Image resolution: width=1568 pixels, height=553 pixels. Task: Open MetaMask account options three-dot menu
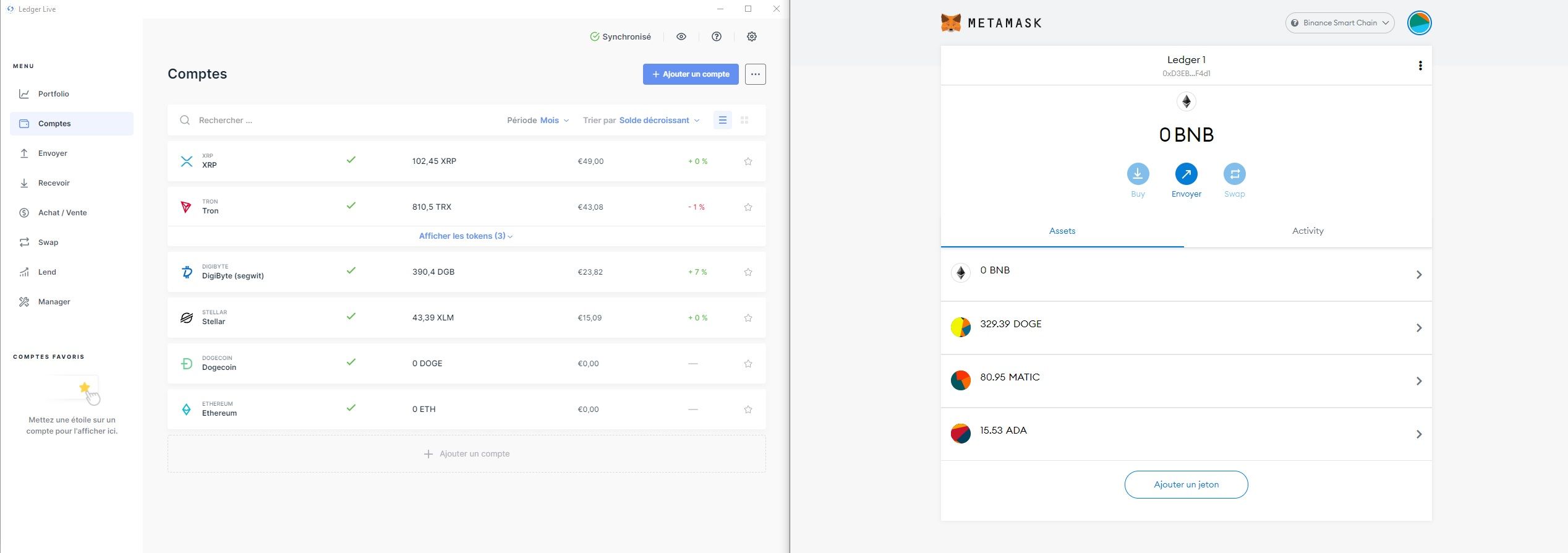tap(1420, 66)
